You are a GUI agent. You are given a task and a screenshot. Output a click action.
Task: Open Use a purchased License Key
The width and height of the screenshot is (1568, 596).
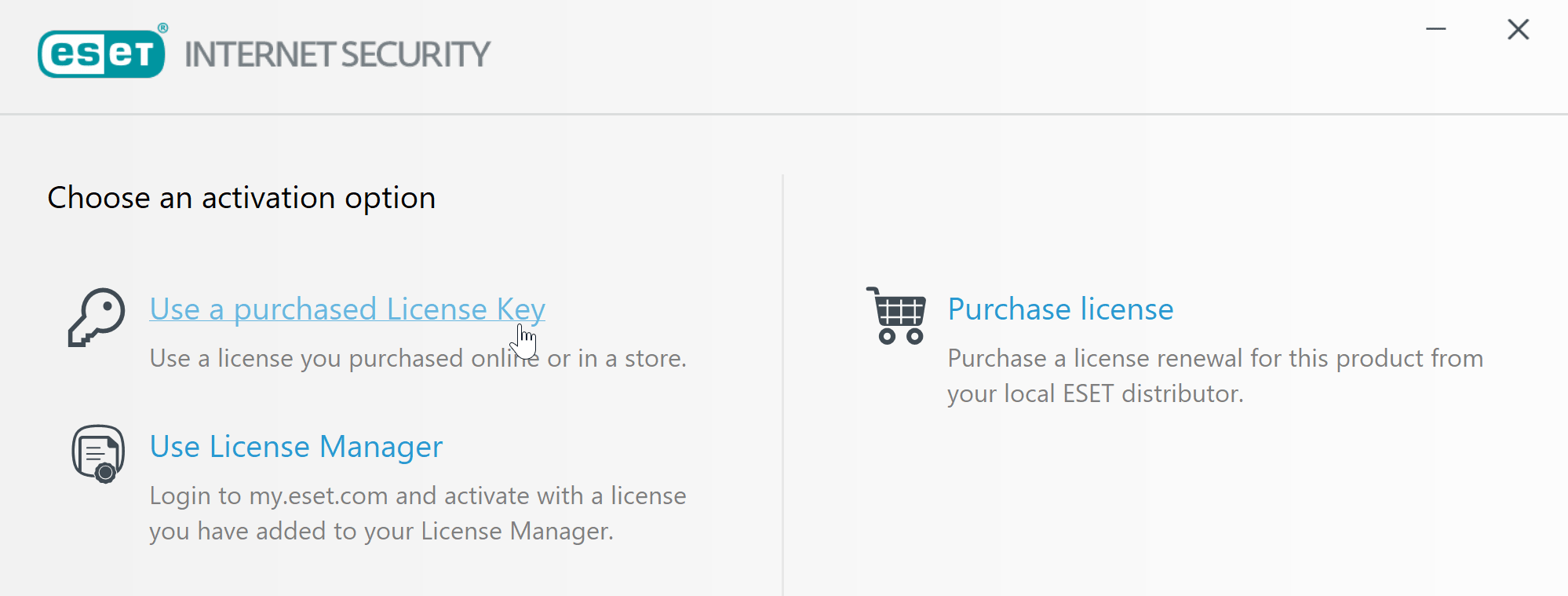347,309
